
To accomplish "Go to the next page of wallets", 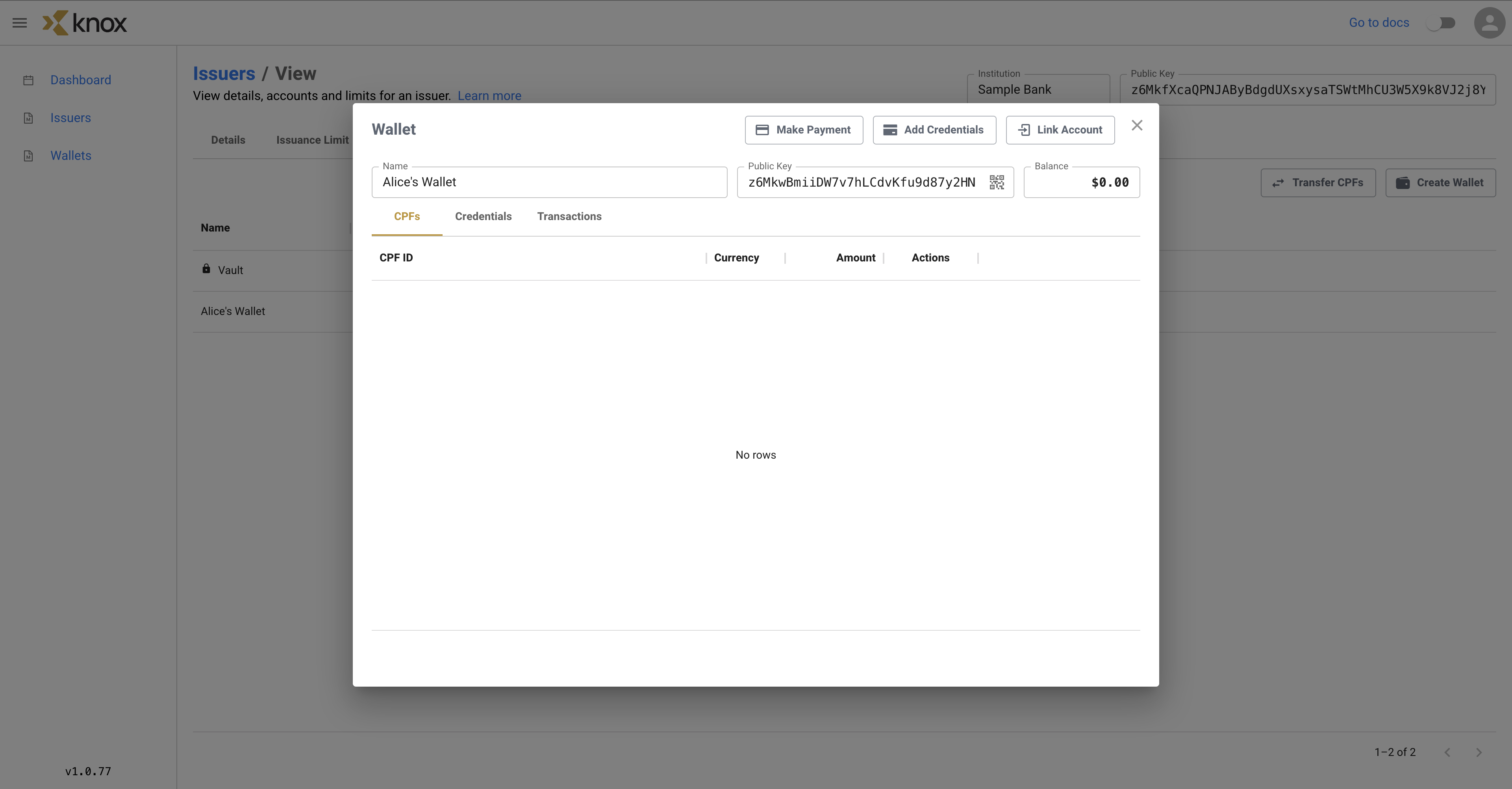I will (1479, 752).
